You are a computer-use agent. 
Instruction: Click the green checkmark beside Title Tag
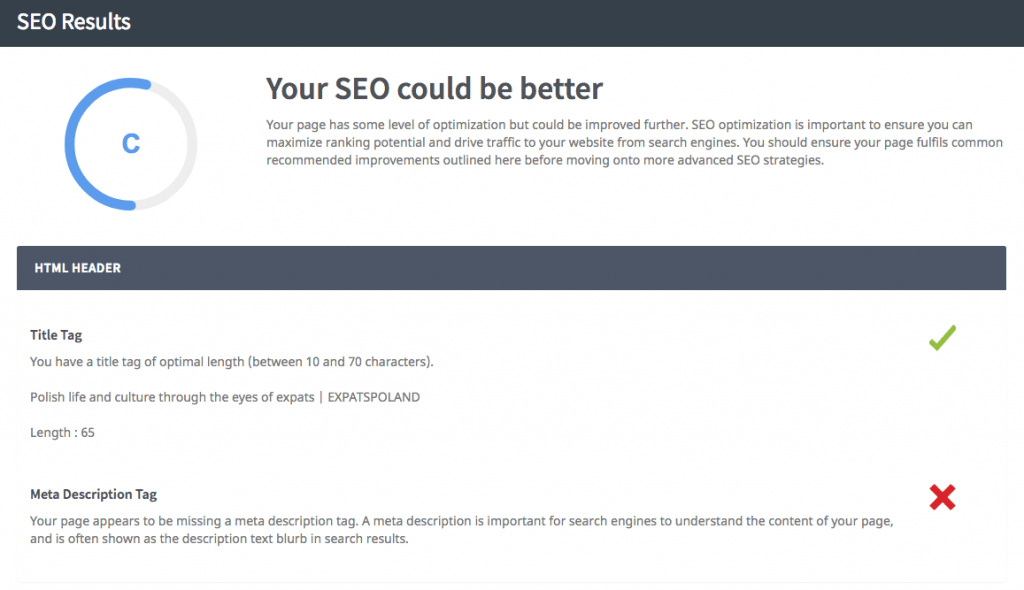pyautogui.click(x=941, y=337)
